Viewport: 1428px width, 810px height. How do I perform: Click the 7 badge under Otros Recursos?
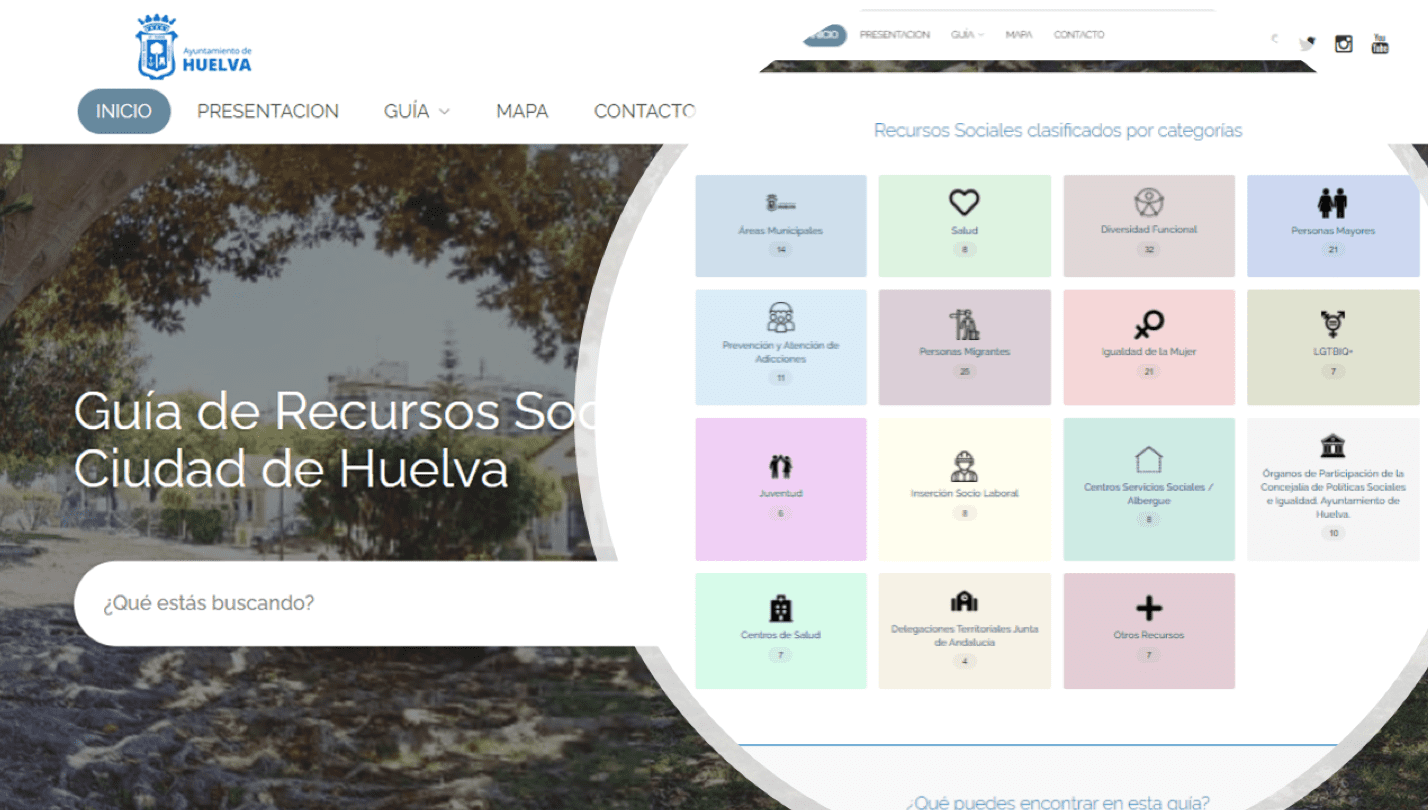pos(1149,655)
